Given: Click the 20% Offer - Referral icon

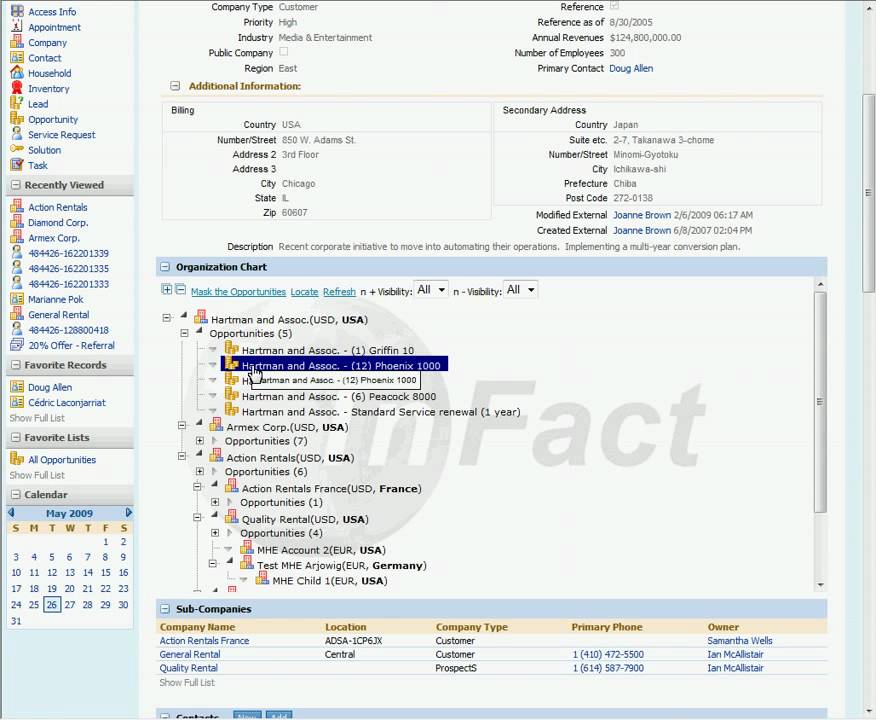Looking at the screenshot, I should (x=17, y=345).
